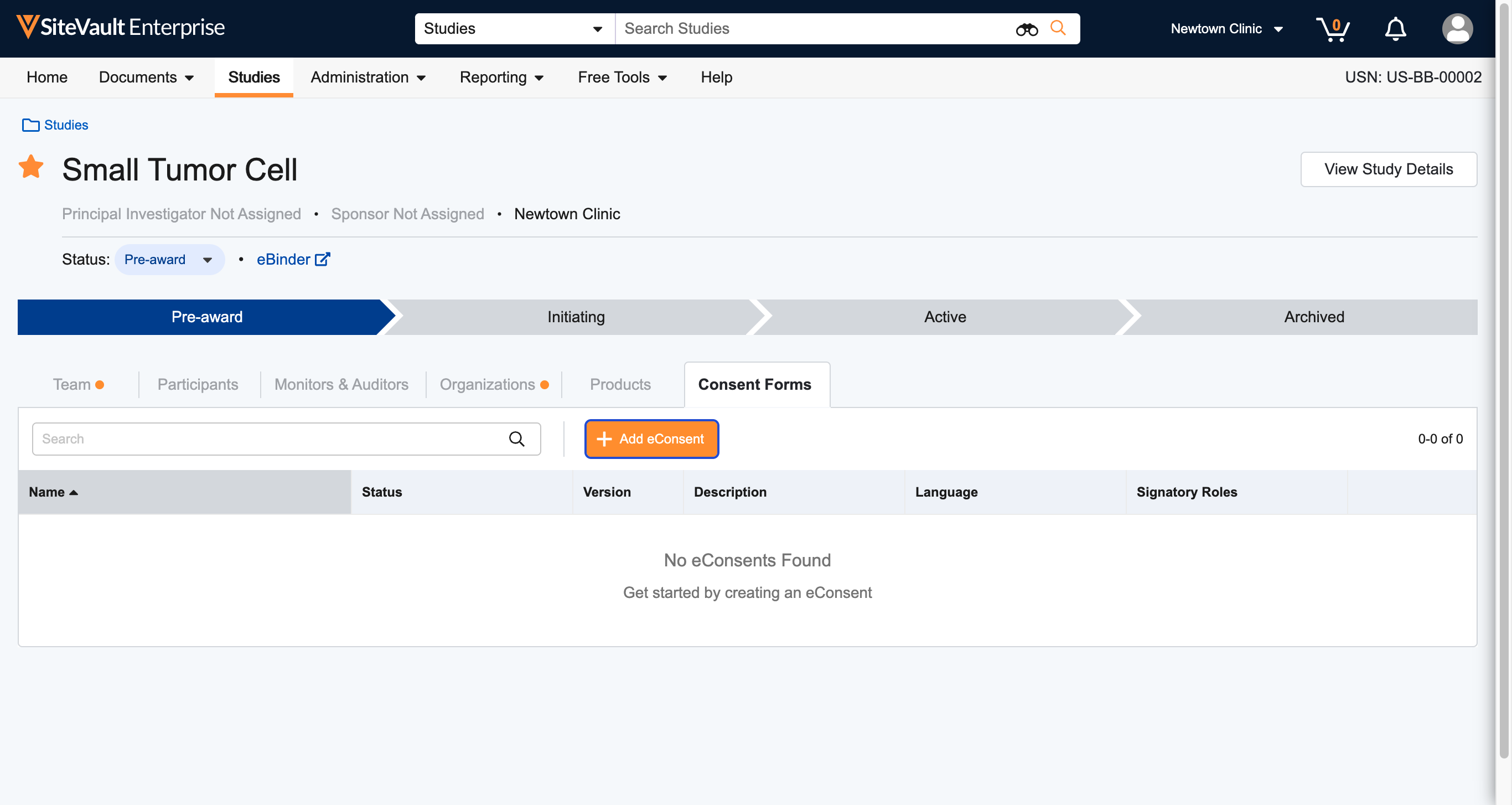Expand the Newtown Clinic site selector

point(1227,29)
